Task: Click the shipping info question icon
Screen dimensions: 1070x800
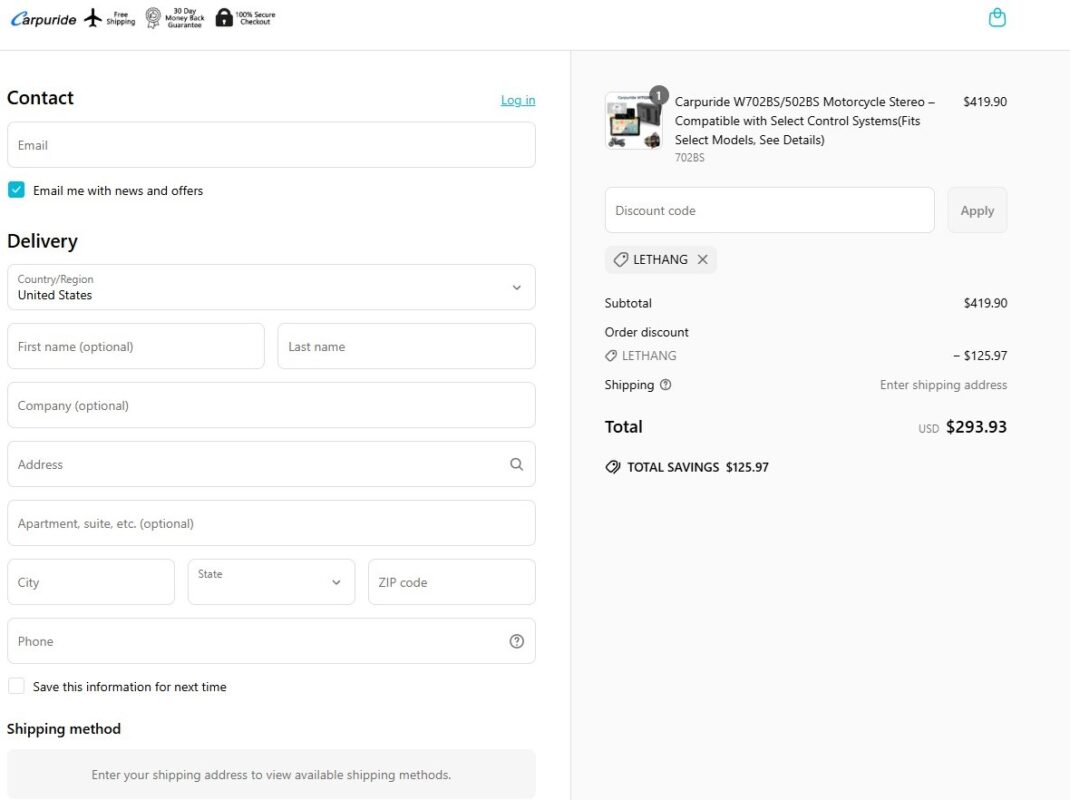Action: click(666, 385)
